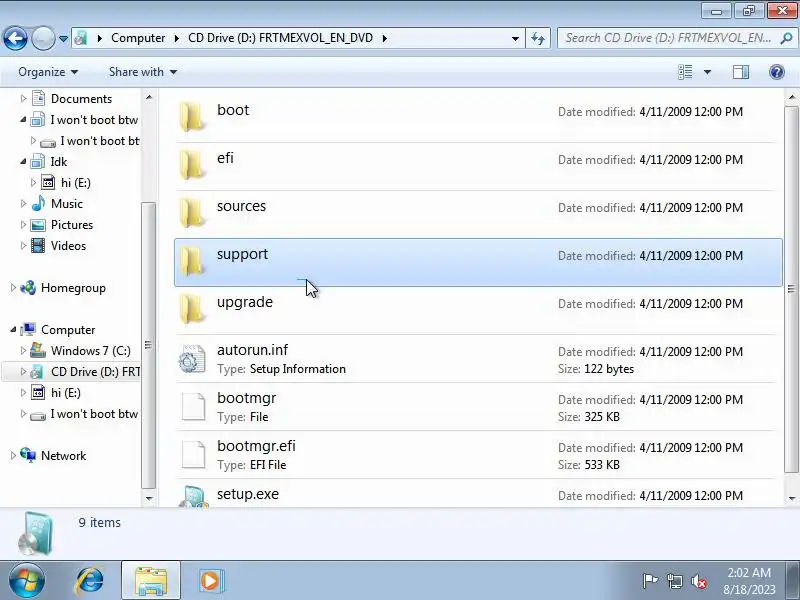The height and width of the screenshot is (600, 800).
Task: Select the boot folder icon
Action: (192, 116)
